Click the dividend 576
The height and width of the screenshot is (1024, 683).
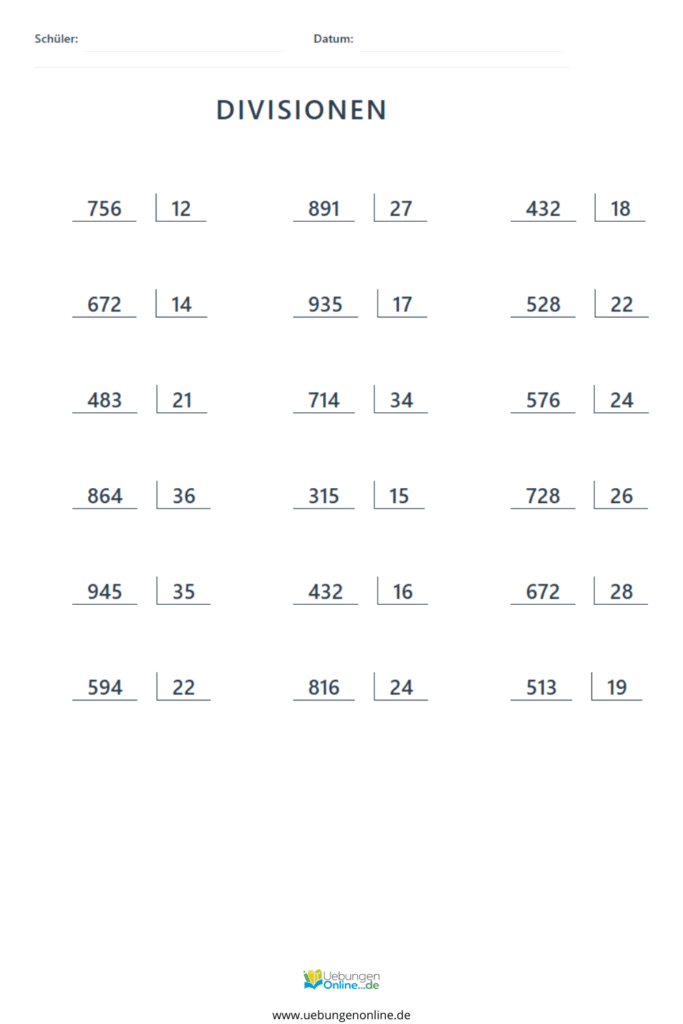543,401
